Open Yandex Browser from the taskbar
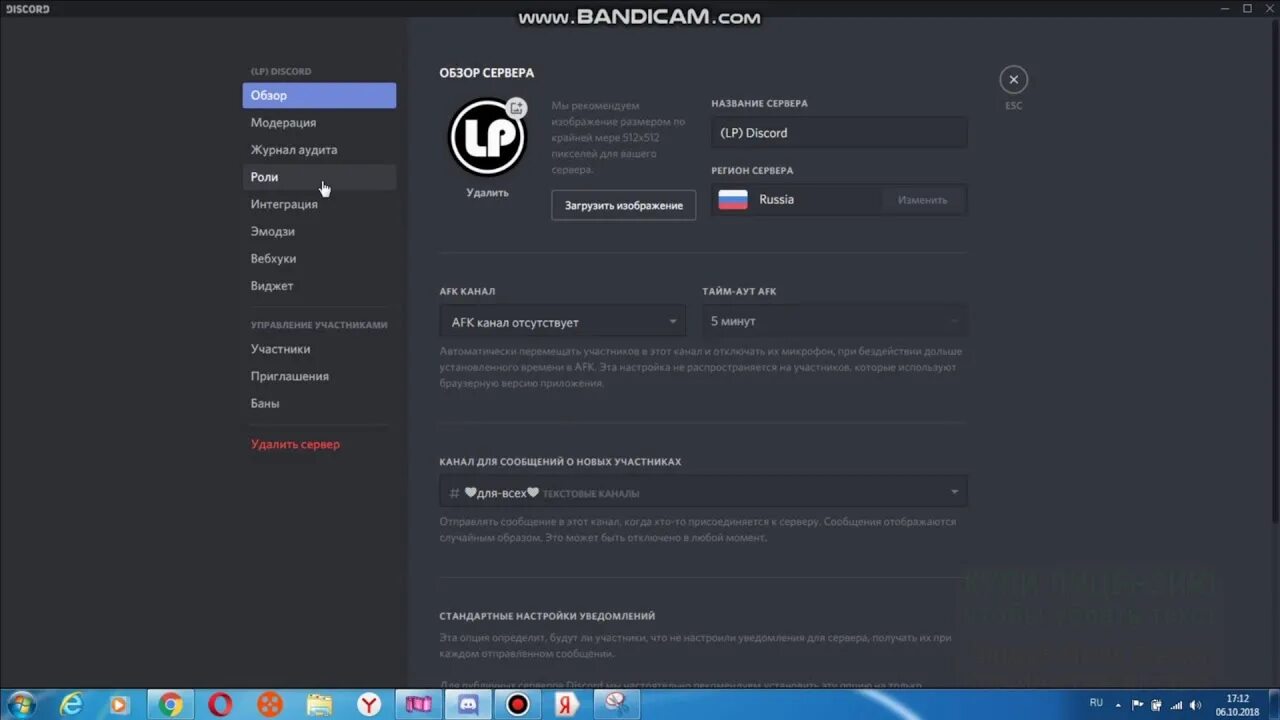The image size is (1280, 720). coord(369,704)
